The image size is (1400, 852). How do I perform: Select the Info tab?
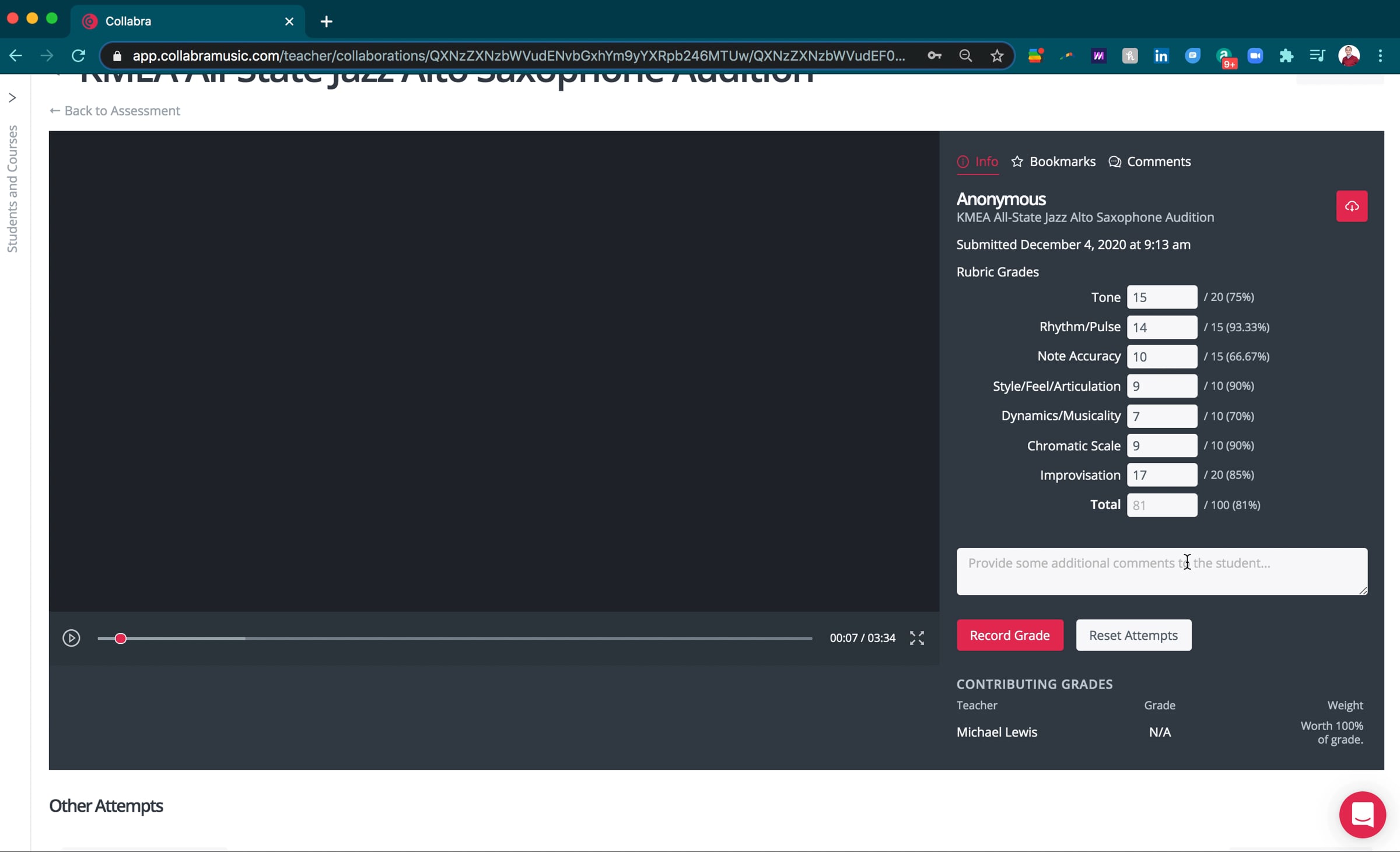(978, 162)
